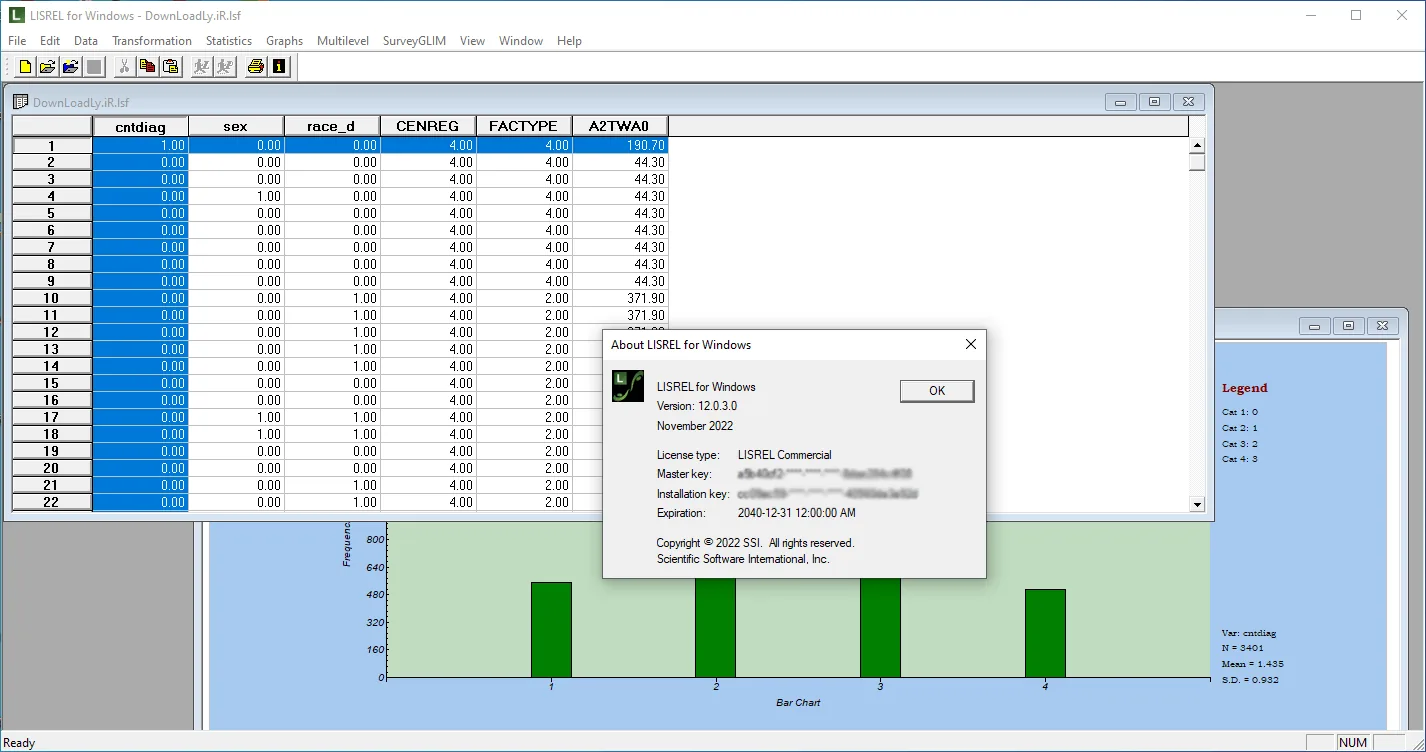Open the View menu

point(472,41)
